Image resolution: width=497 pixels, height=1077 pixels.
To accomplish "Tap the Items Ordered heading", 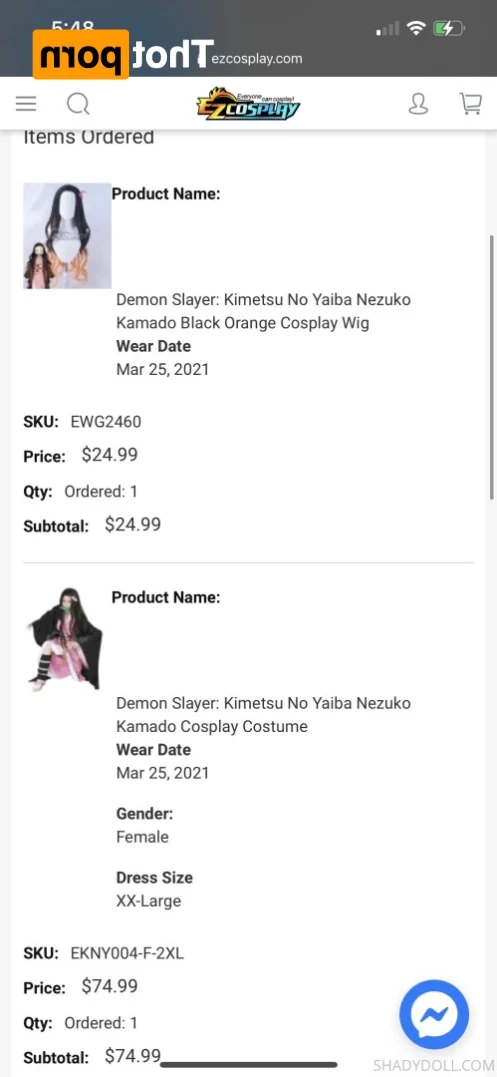I will coord(89,137).
